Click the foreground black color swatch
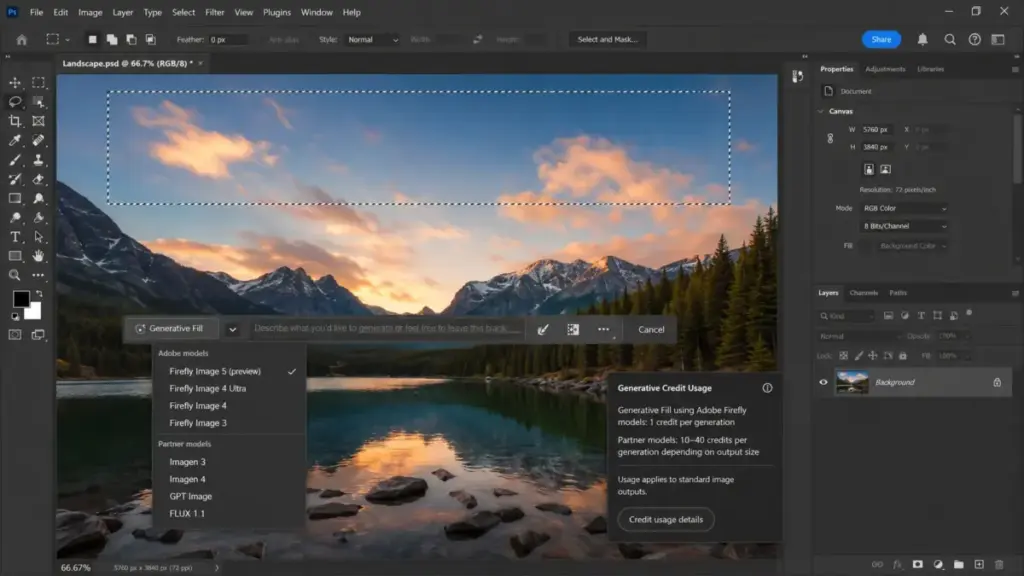 point(21,299)
